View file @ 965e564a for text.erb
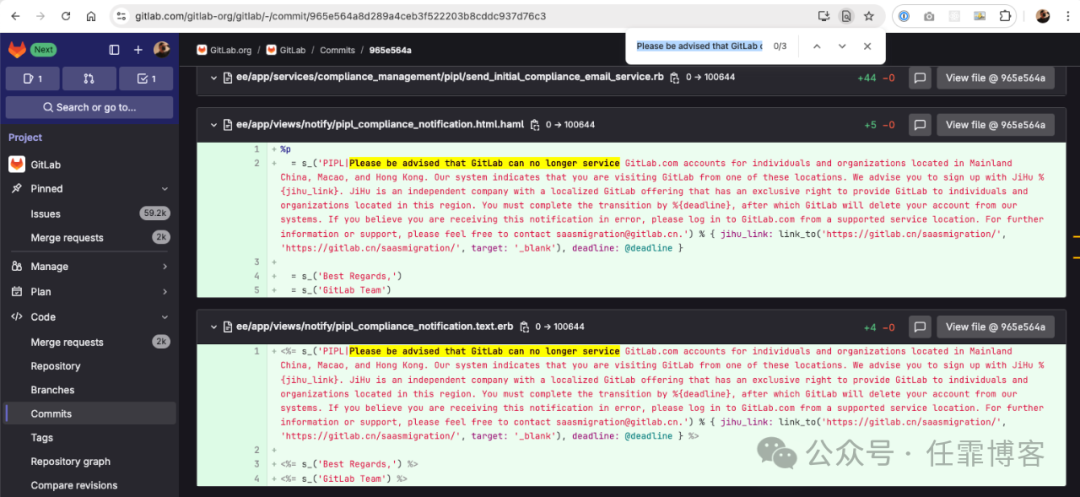 tap(995, 327)
